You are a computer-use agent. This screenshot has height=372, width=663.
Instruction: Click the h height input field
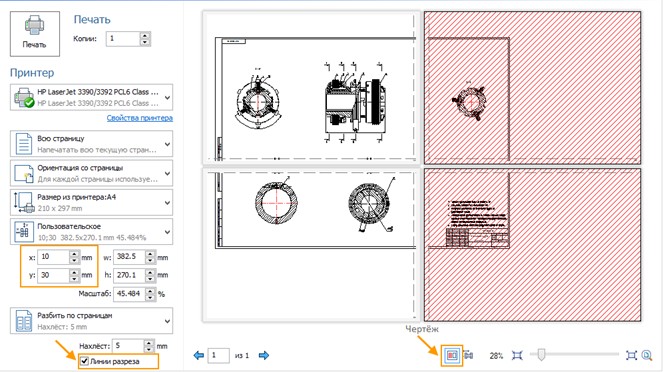(x=129, y=275)
